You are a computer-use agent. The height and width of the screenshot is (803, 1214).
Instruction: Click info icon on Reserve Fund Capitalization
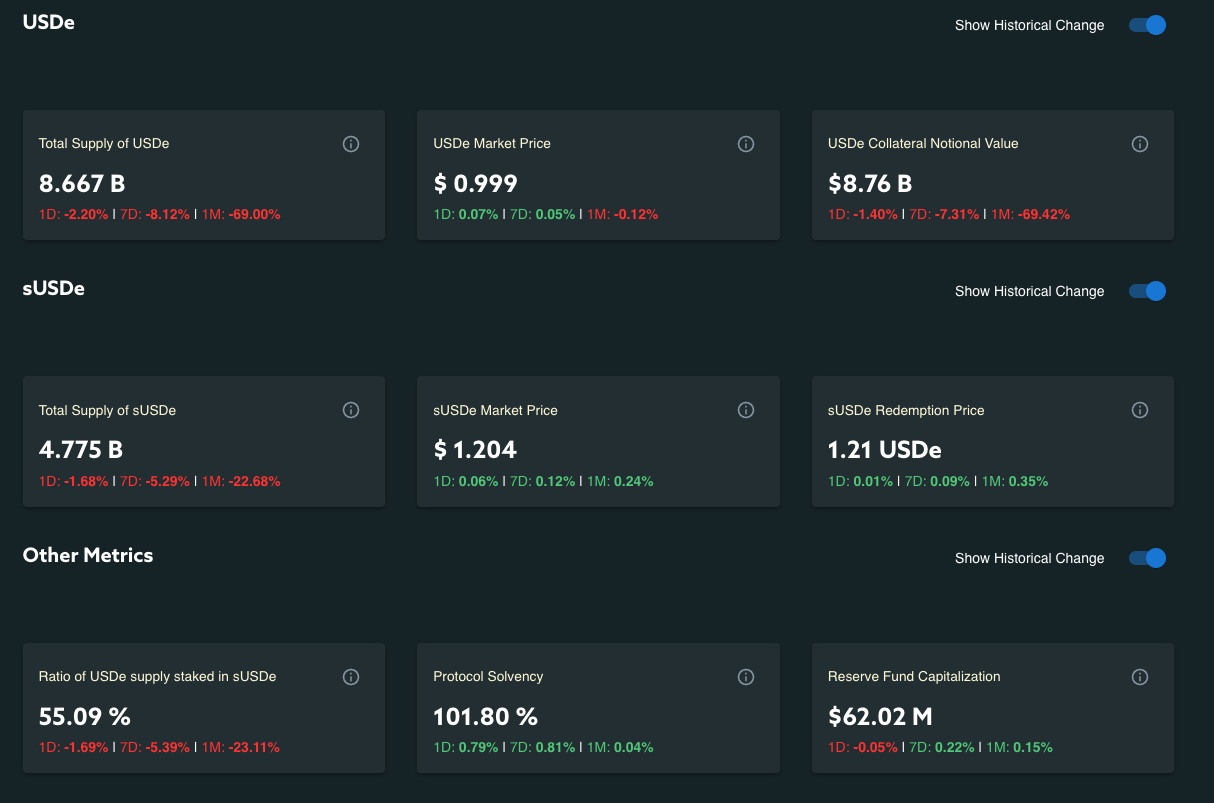point(1140,677)
